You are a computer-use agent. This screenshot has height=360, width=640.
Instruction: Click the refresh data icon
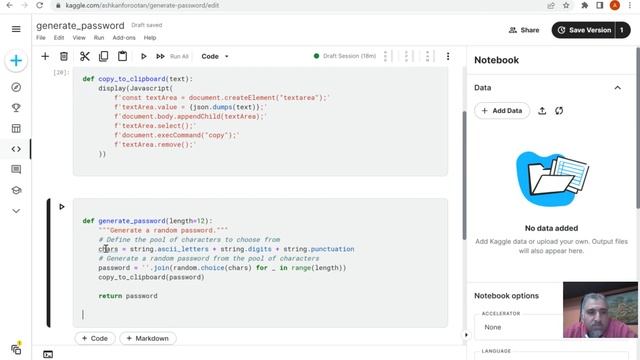pyautogui.click(x=559, y=111)
